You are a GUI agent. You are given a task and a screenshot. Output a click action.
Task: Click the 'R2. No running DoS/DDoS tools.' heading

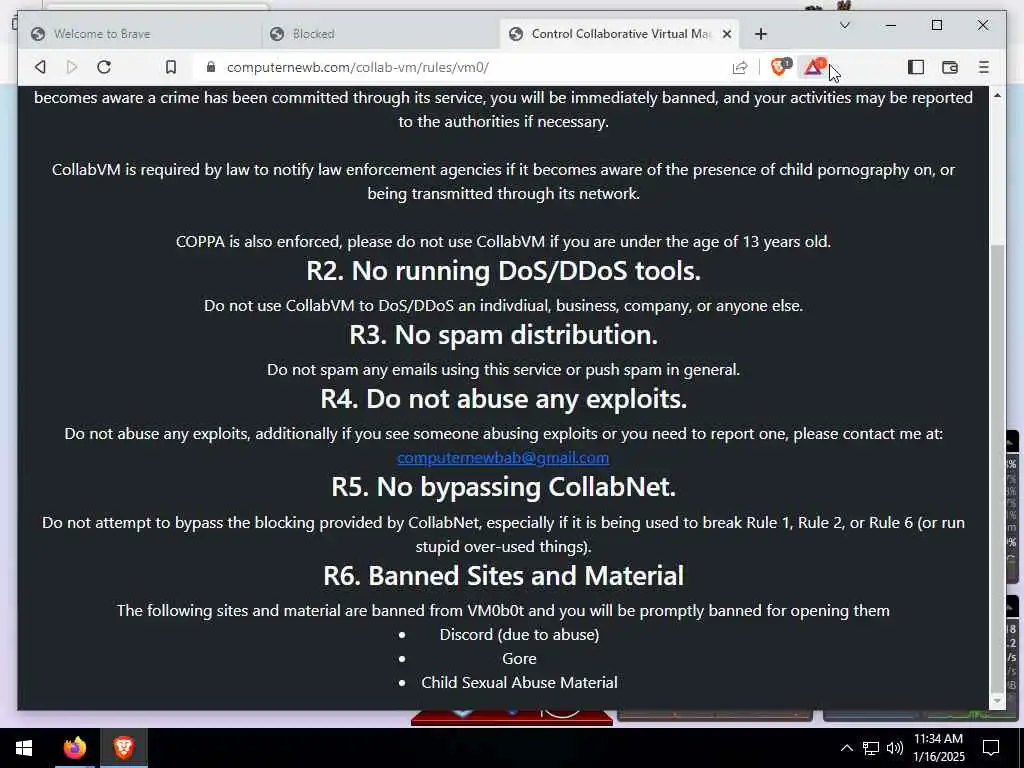pos(504,271)
